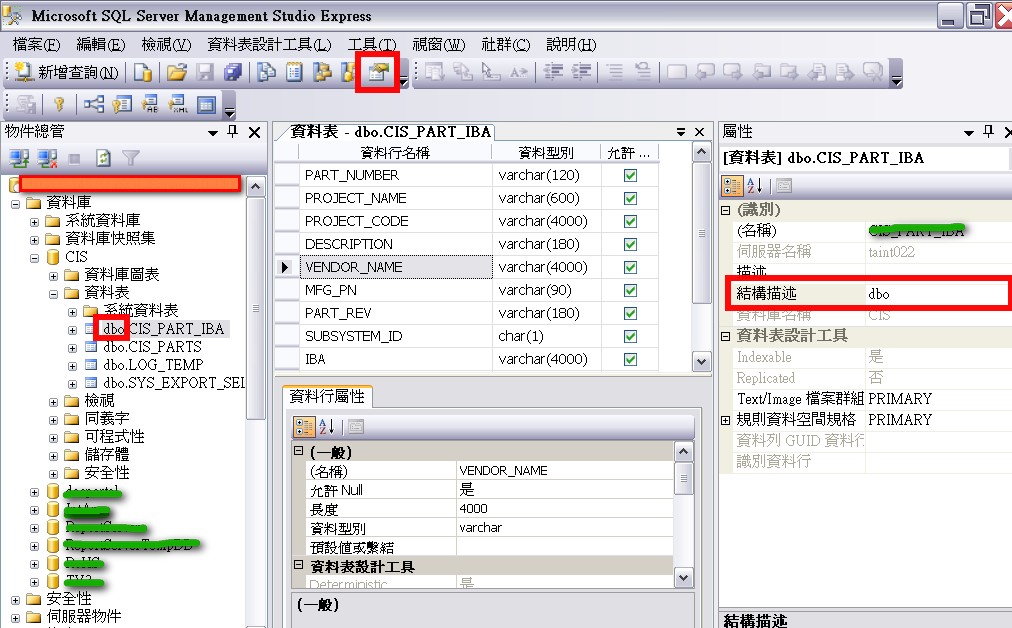Screen dimensions: 1012x628
Task: Click the 新增查詢 new query button
Action: click(66, 72)
